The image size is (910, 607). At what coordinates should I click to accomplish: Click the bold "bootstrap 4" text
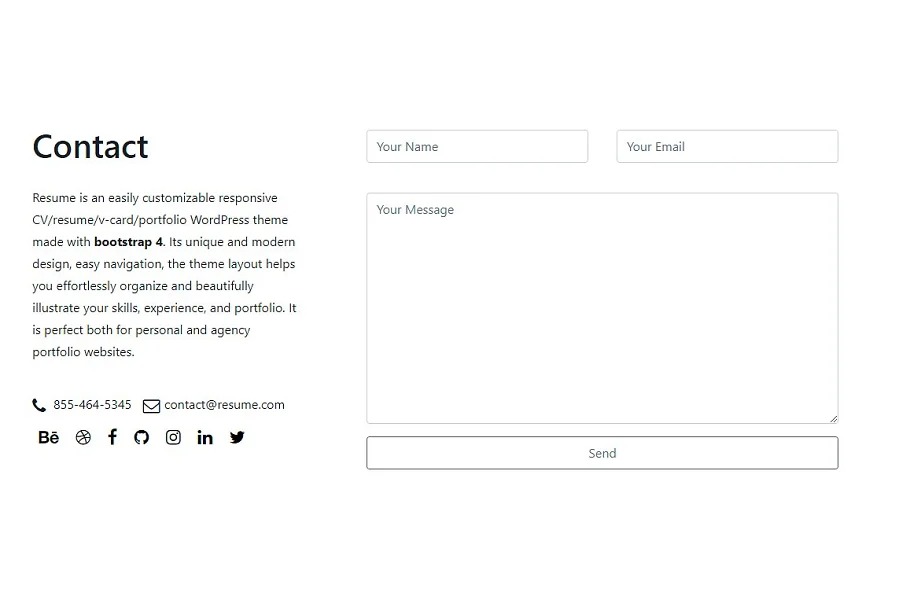click(x=128, y=242)
